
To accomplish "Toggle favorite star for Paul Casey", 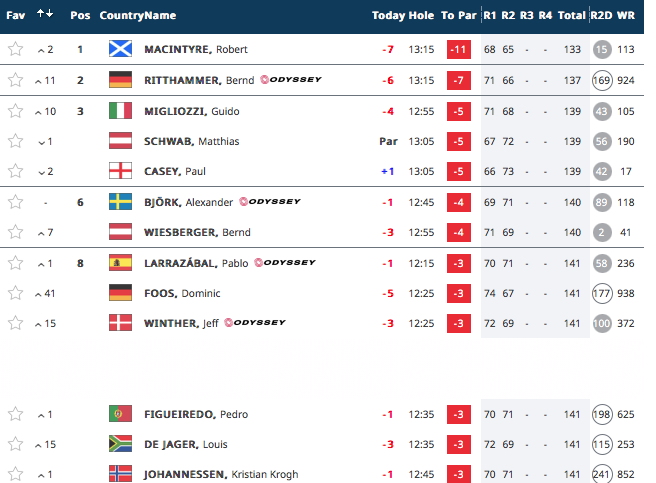I will pyautogui.click(x=15, y=171).
